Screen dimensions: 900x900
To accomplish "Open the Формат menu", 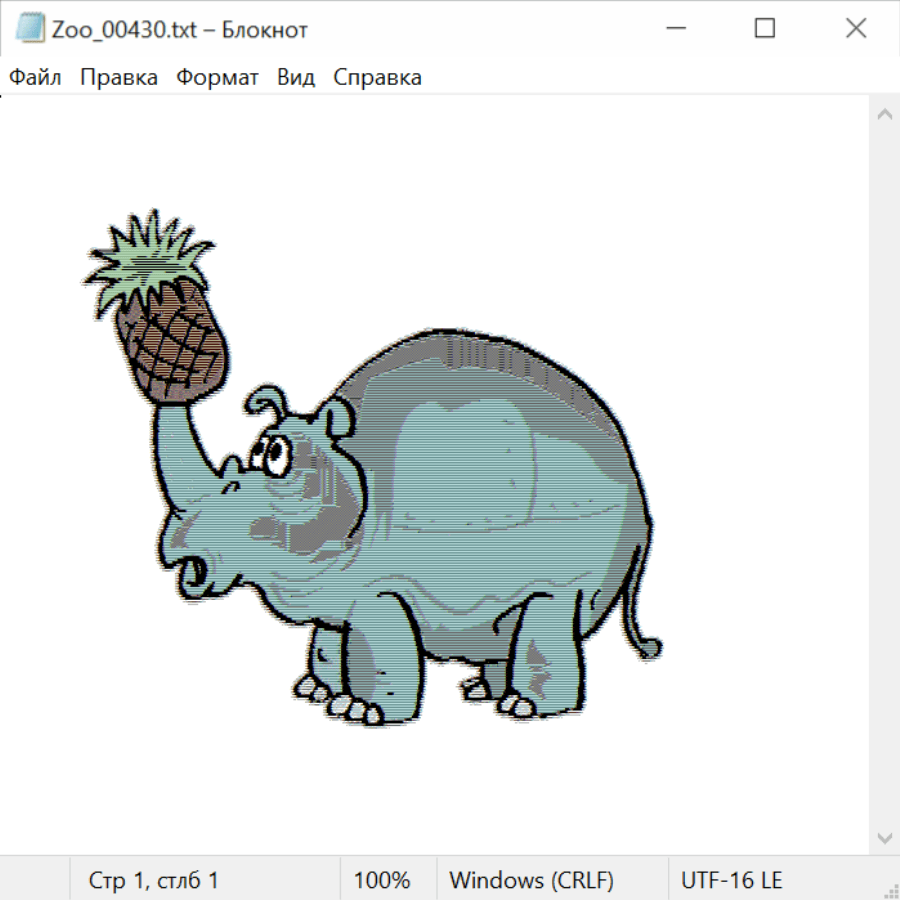I will 217,77.
